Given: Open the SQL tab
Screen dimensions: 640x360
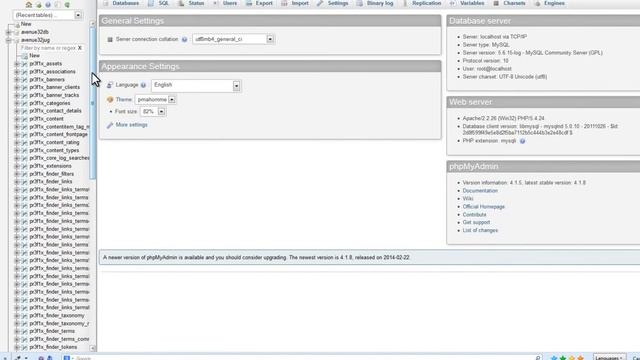Looking at the screenshot, I should coord(158,3).
